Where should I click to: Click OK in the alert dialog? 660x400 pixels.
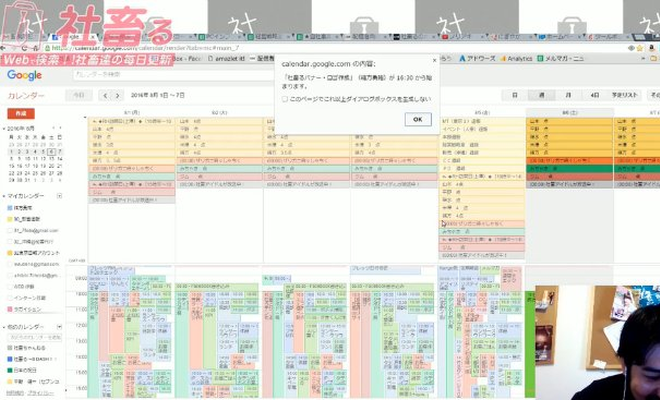pos(418,119)
